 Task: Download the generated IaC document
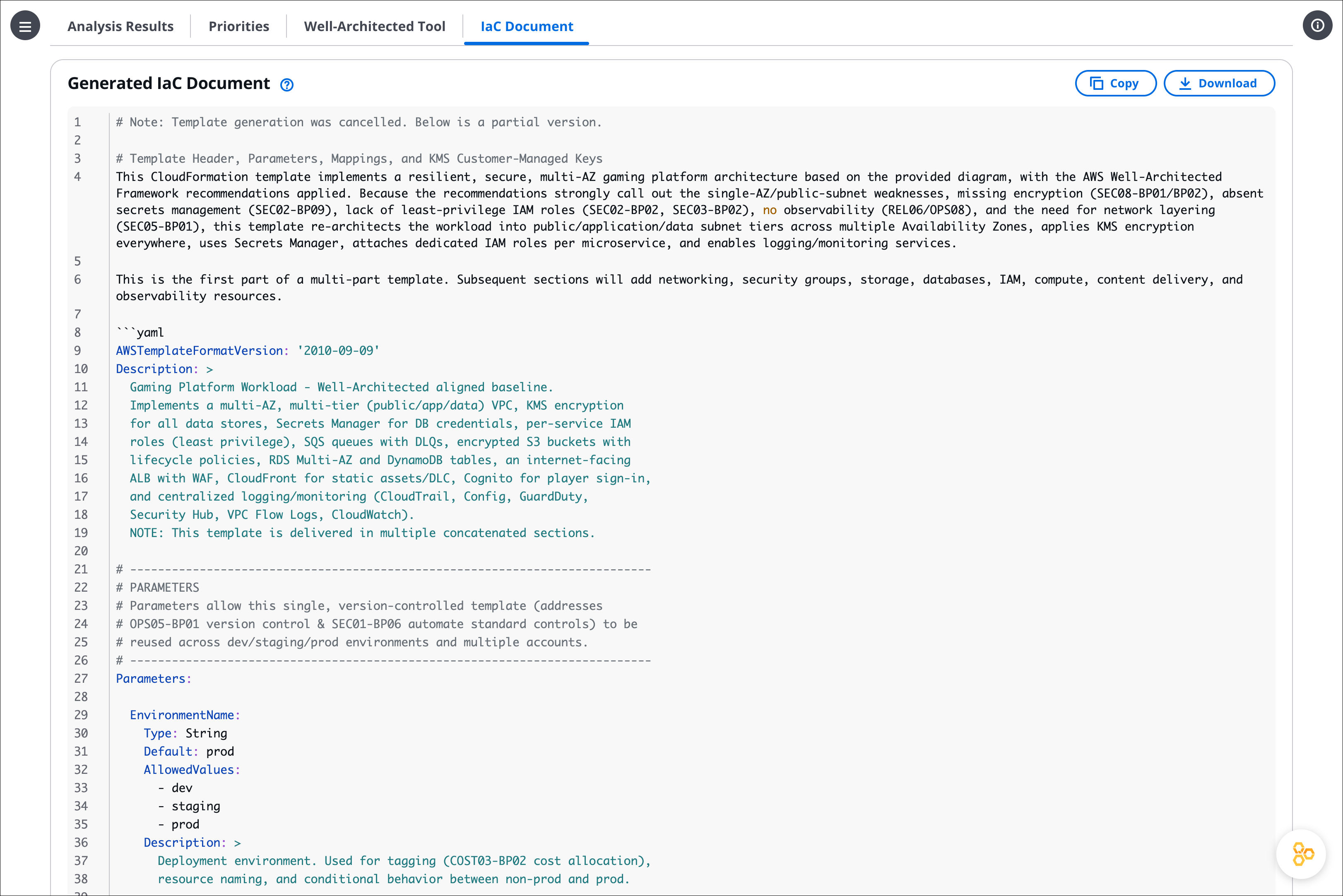(x=1219, y=83)
